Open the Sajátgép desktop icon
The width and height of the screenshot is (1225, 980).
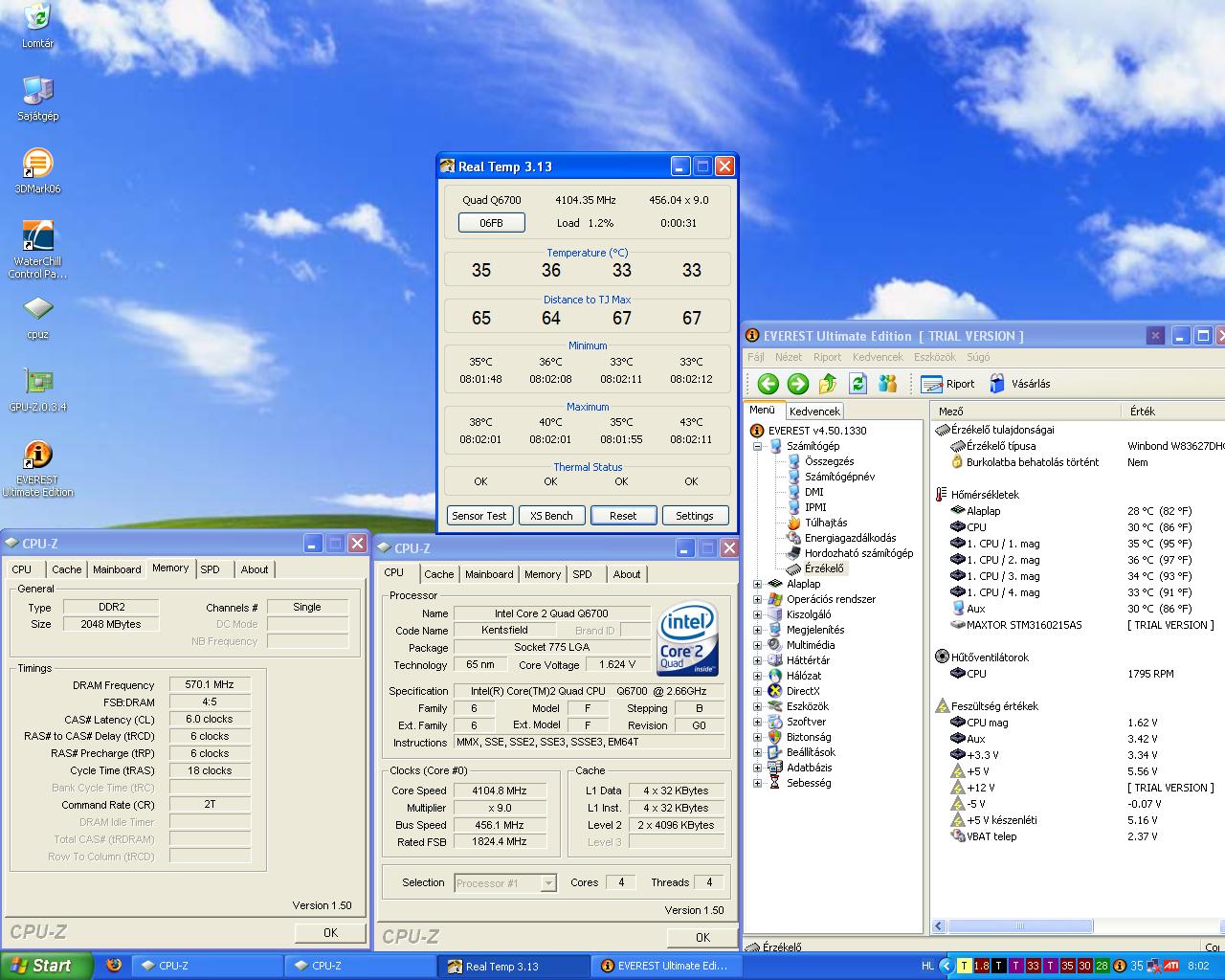[x=37, y=99]
